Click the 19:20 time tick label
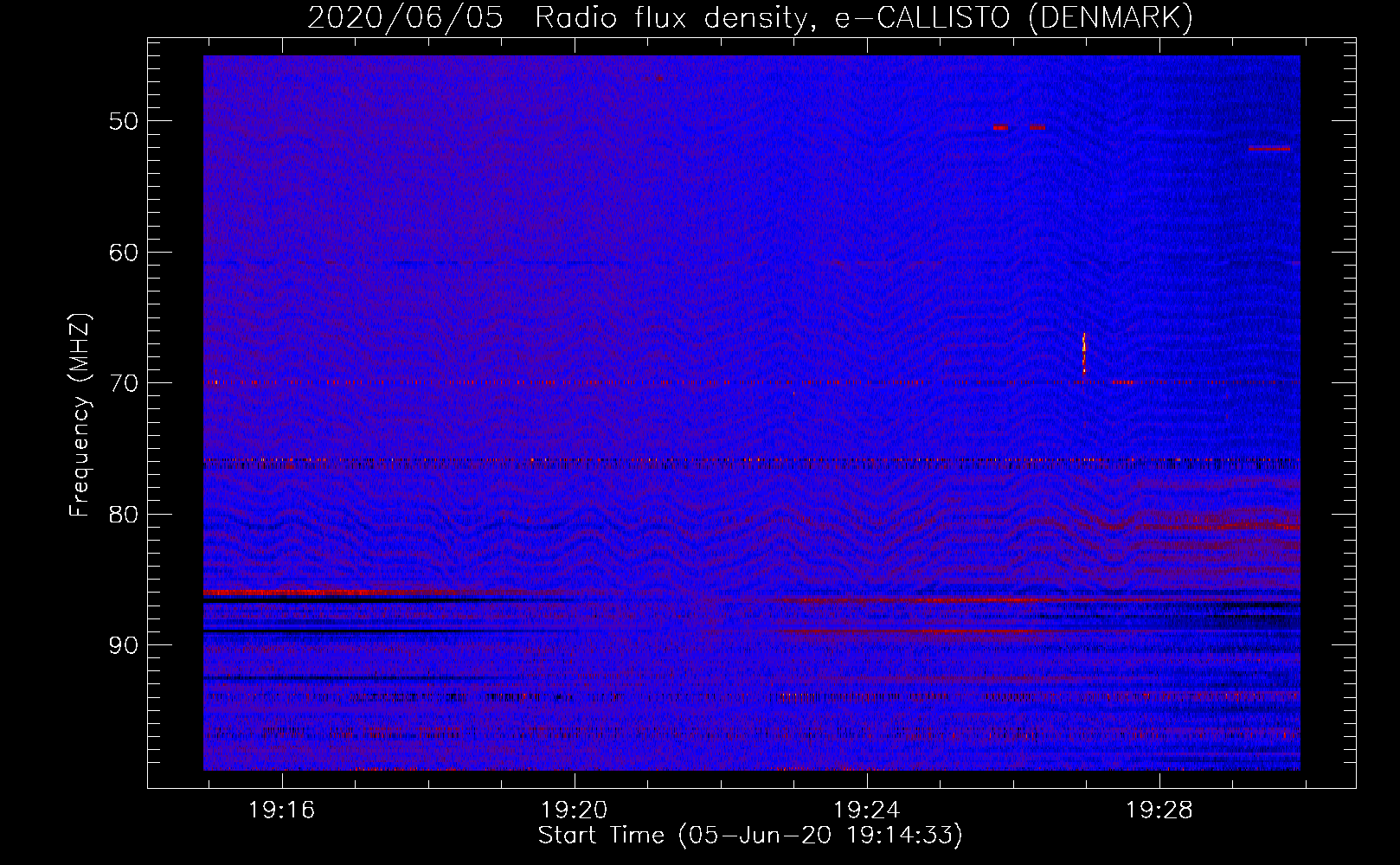 (x=574, y=811)
